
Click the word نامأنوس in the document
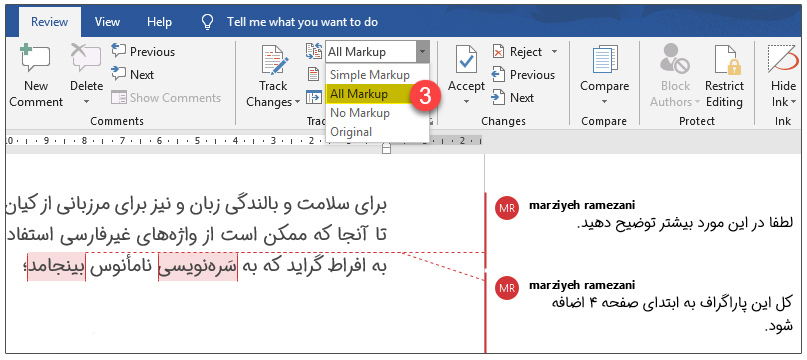coord(122,267)
